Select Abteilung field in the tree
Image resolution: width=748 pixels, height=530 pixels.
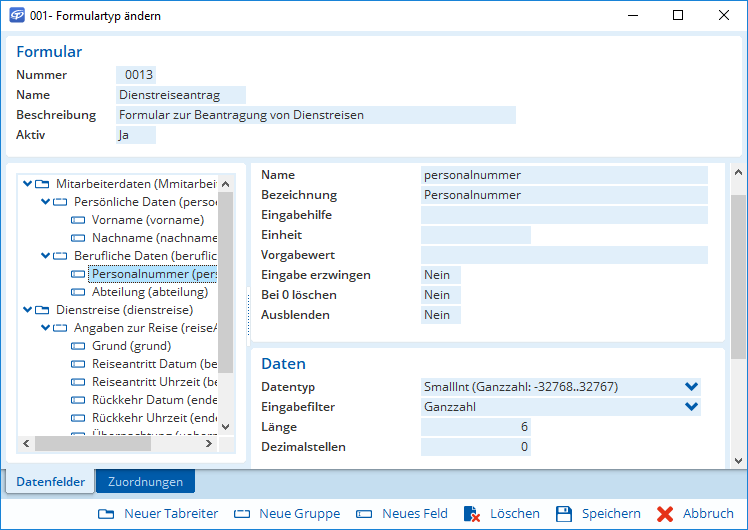[x=149, y=292]
